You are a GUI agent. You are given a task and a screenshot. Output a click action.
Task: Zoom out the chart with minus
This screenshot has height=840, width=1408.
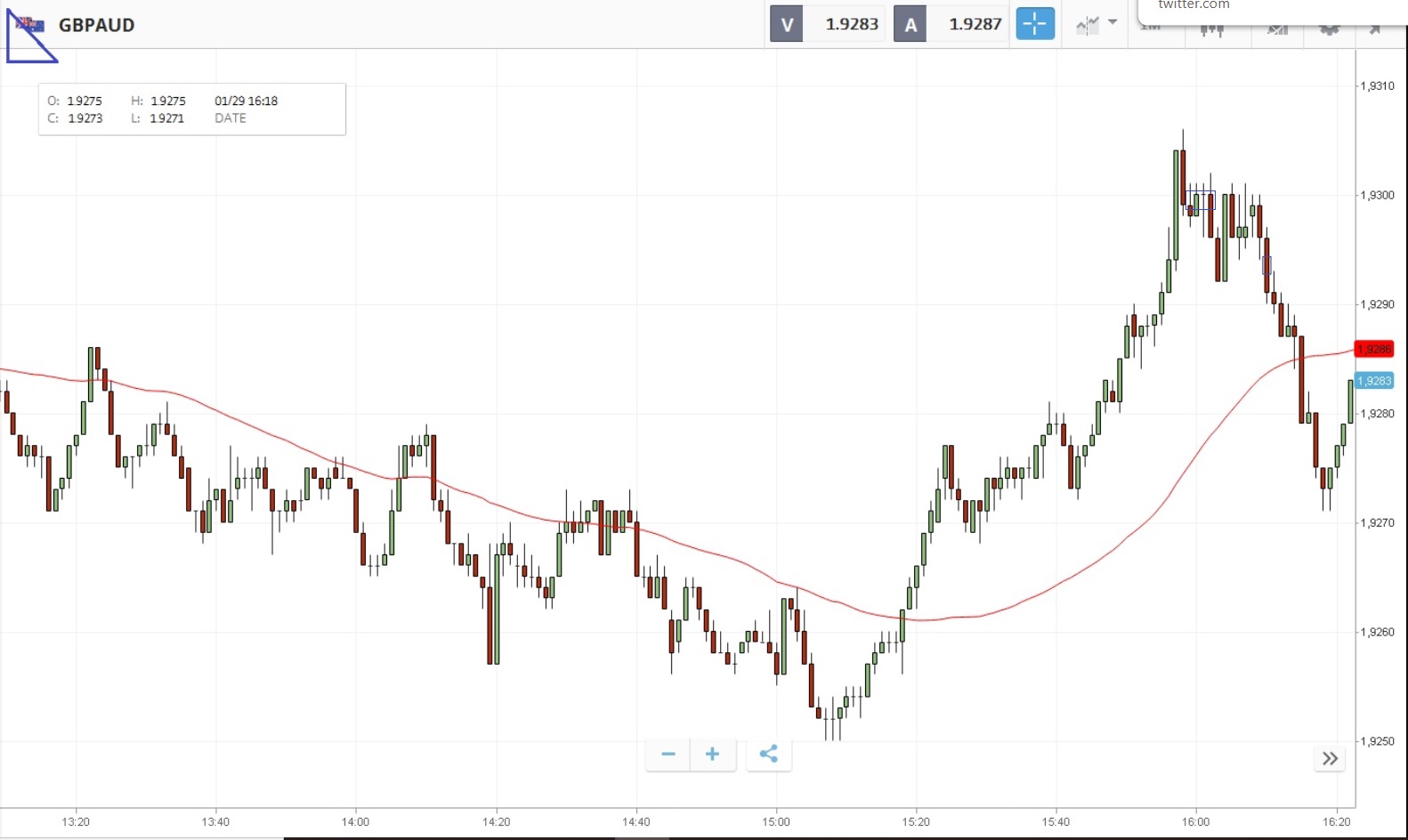point(668,755)
